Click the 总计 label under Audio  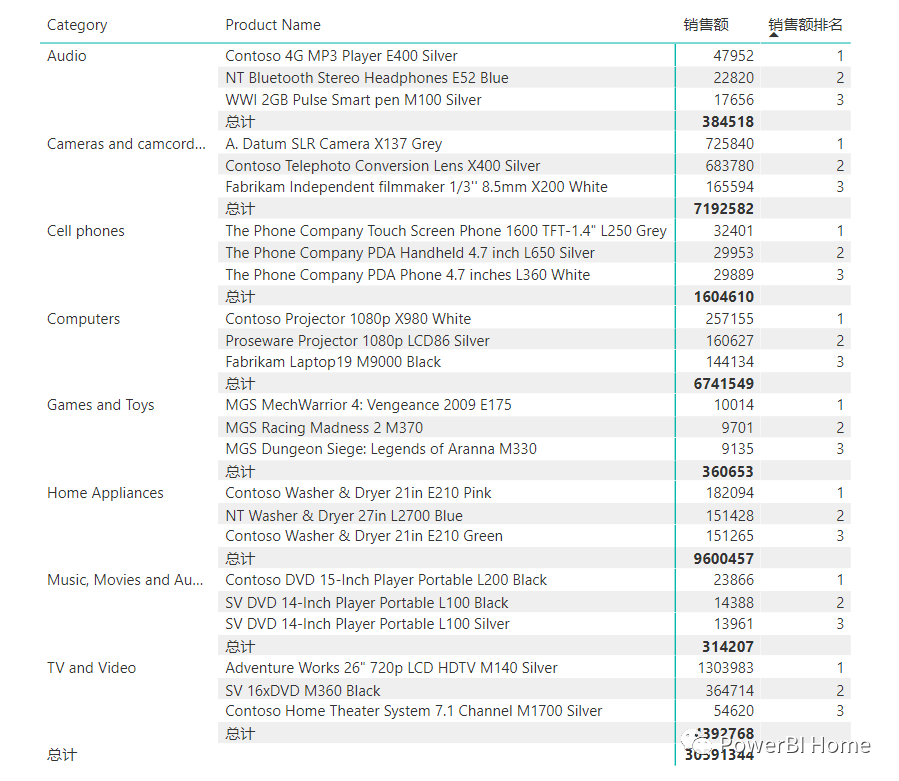pyautogui.click(x=240, y=122)
